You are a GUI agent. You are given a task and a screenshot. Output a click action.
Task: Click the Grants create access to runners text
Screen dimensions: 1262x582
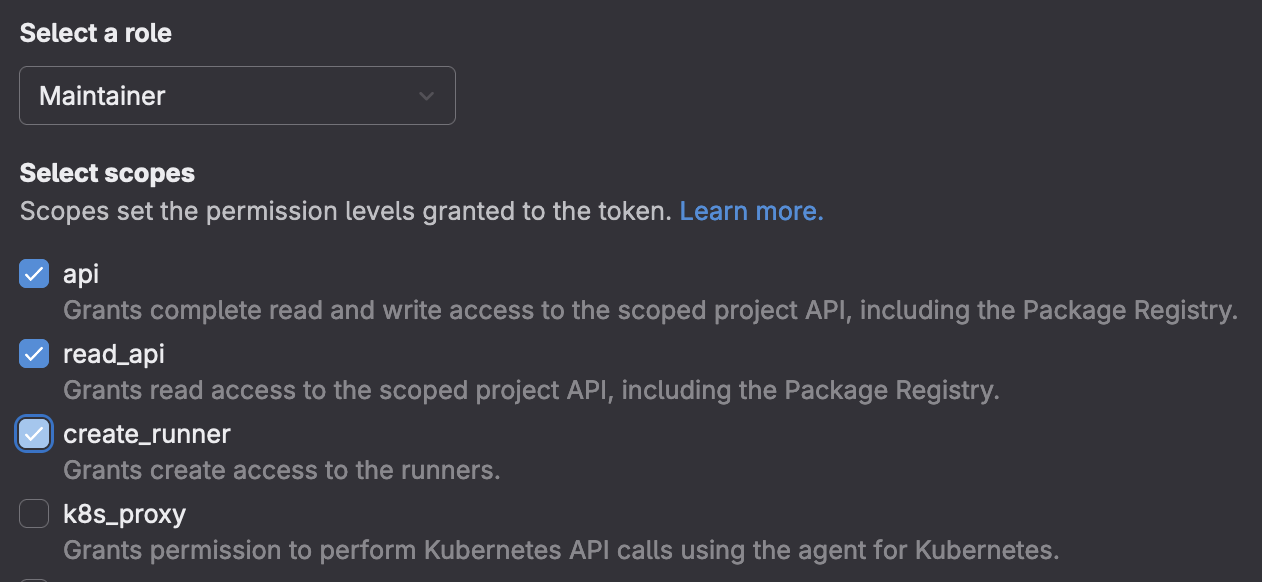pyautogui.click(x=281, y=469)
